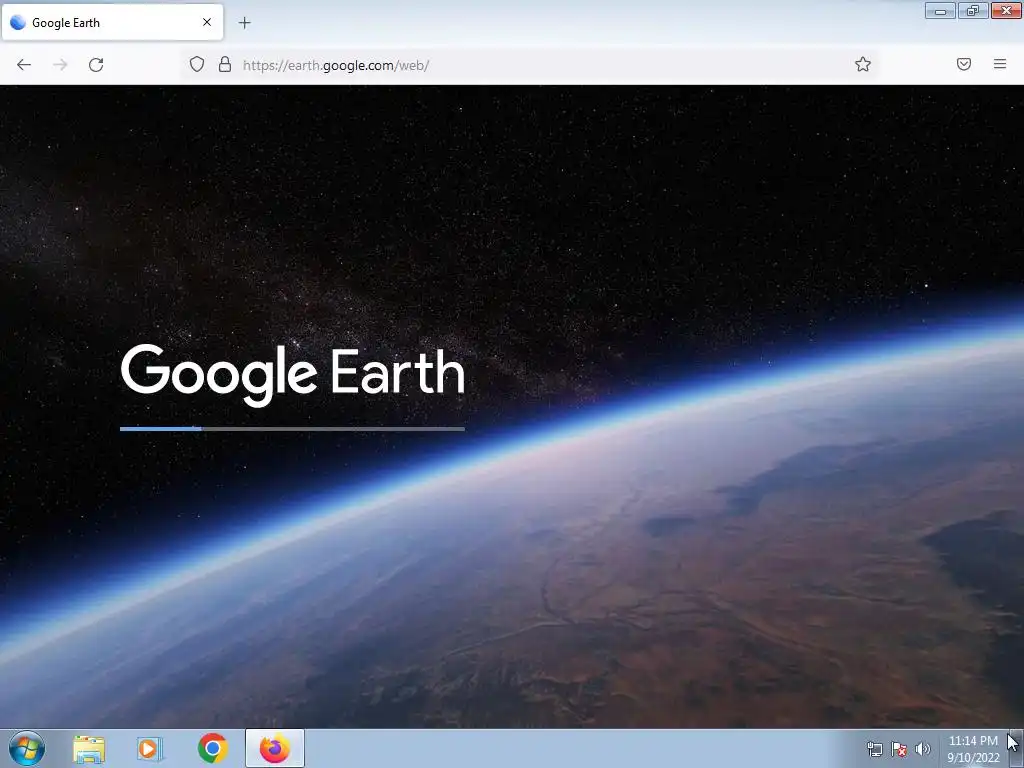
Task: Open the tracking protection shield icon
Action: [x=197, y=64]
